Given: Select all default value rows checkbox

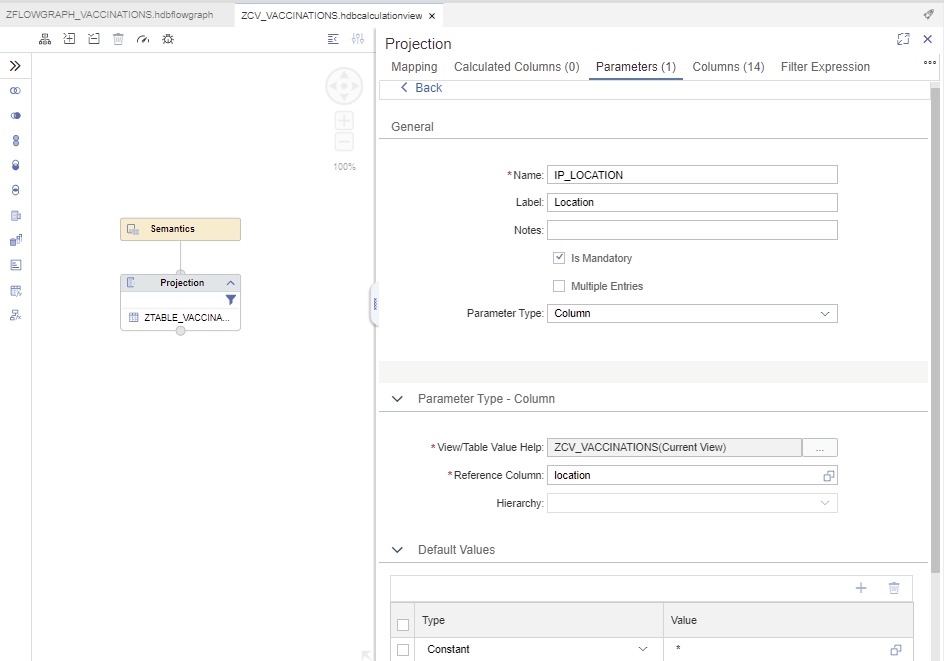Looking at the screenshot, I should tap(403, 625).
